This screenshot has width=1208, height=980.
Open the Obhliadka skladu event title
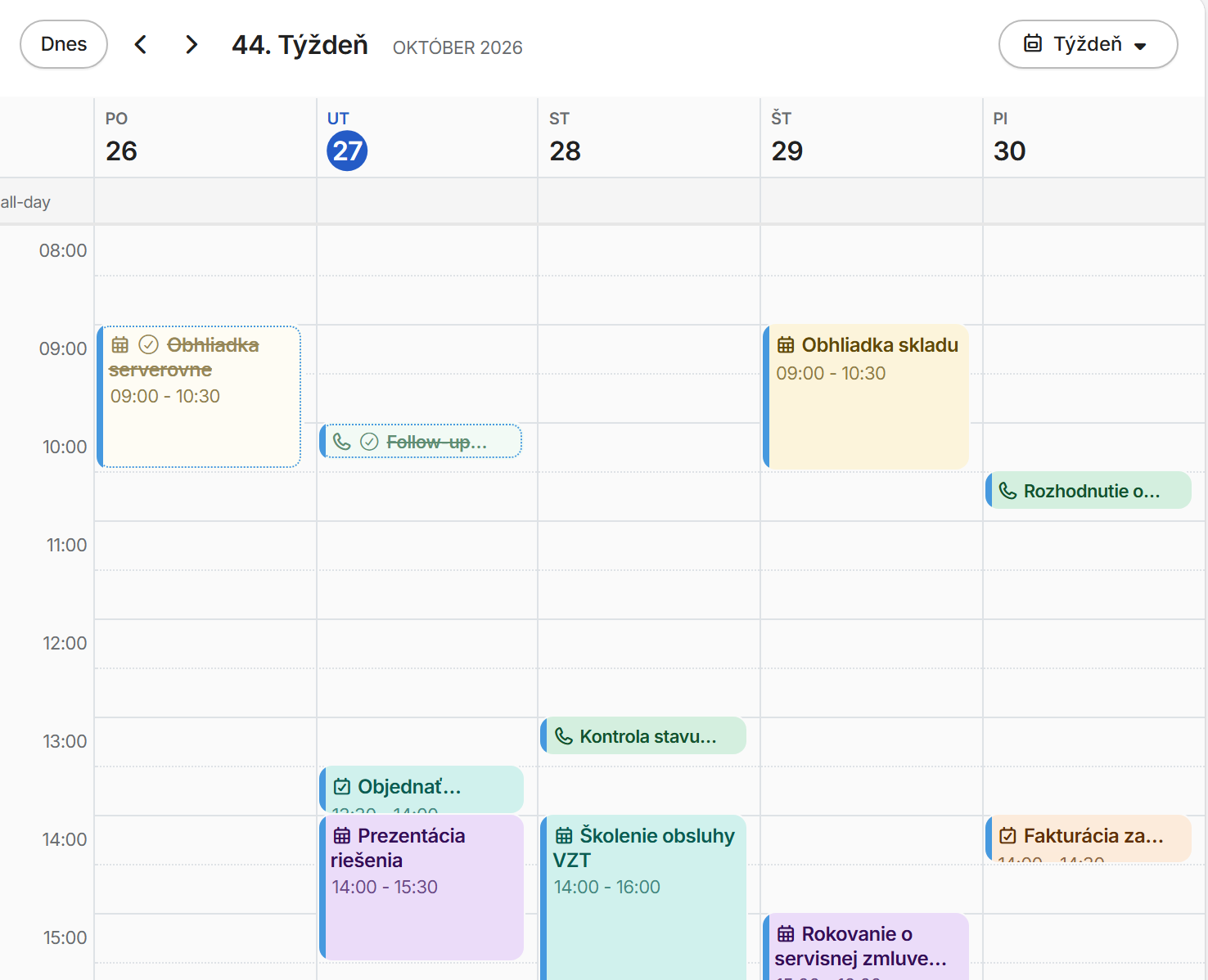(880, 345)
